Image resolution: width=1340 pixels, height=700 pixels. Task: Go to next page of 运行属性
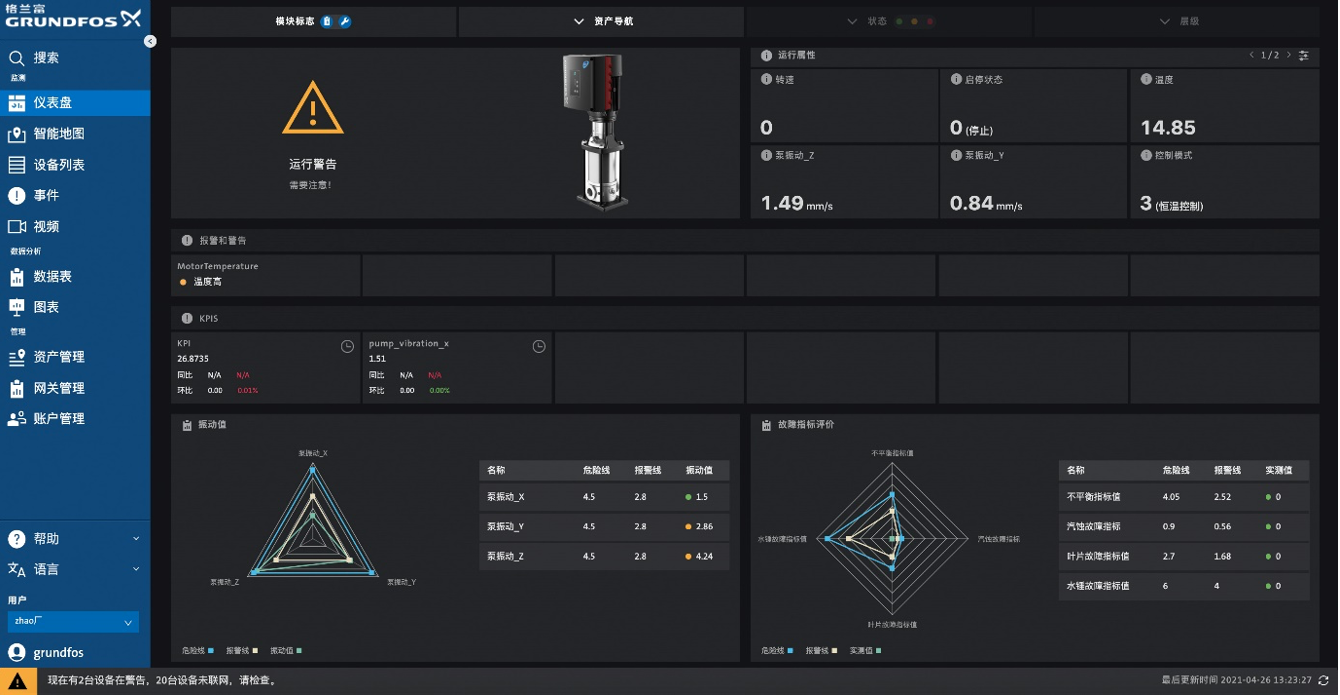1288,56
